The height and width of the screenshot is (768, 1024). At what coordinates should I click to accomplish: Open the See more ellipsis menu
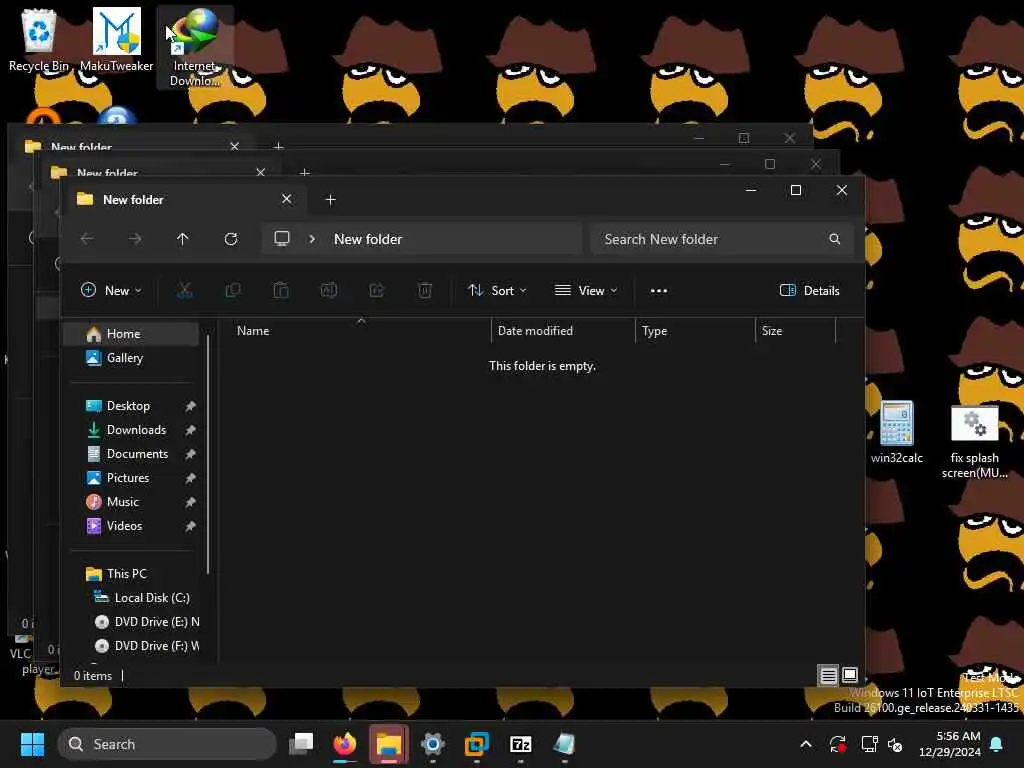click(659, 291)
